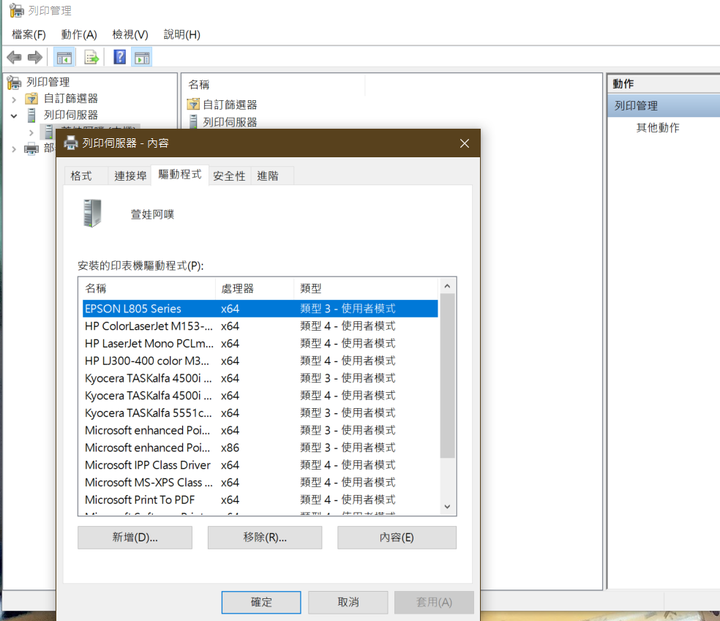Select the 驅動程式 tab

tap(180, 175)
